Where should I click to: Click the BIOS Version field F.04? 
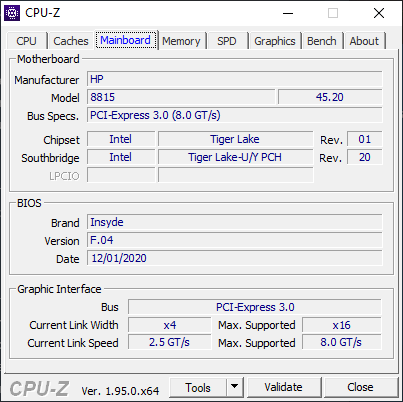click(235, 240)
